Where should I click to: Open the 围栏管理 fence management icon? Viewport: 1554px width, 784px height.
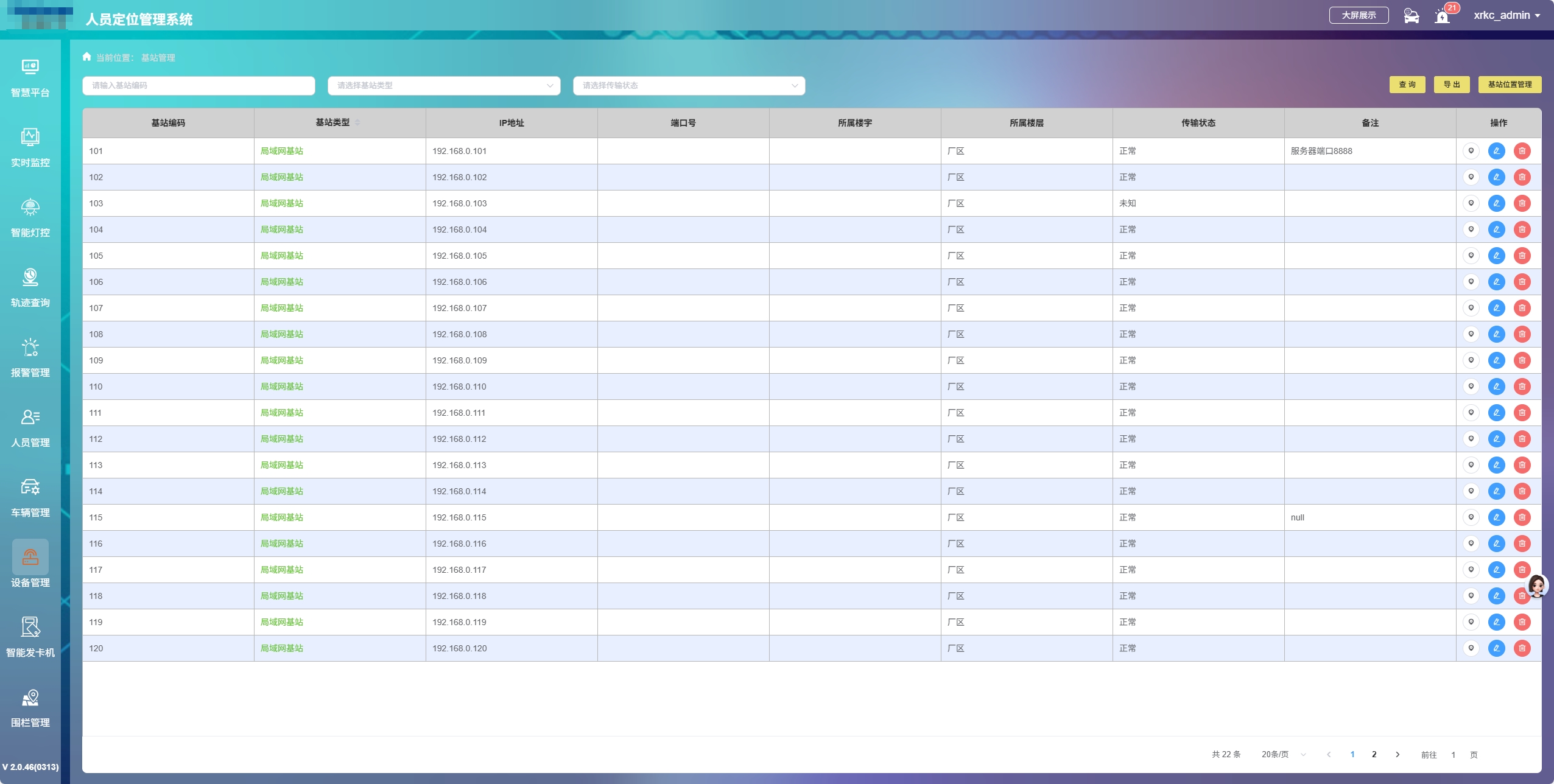click(30, 697)
